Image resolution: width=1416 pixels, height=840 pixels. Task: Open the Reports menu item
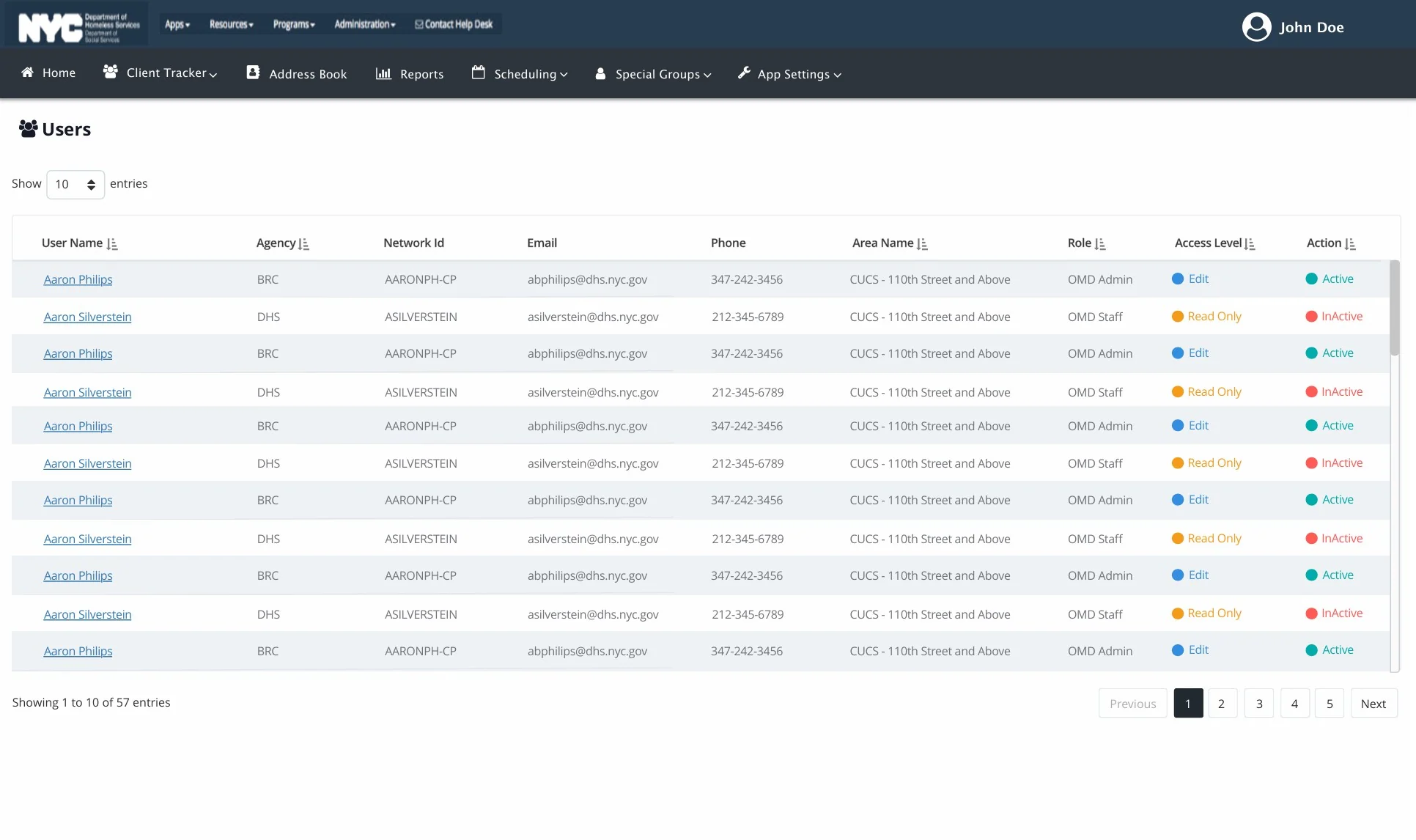click(410, 73)
